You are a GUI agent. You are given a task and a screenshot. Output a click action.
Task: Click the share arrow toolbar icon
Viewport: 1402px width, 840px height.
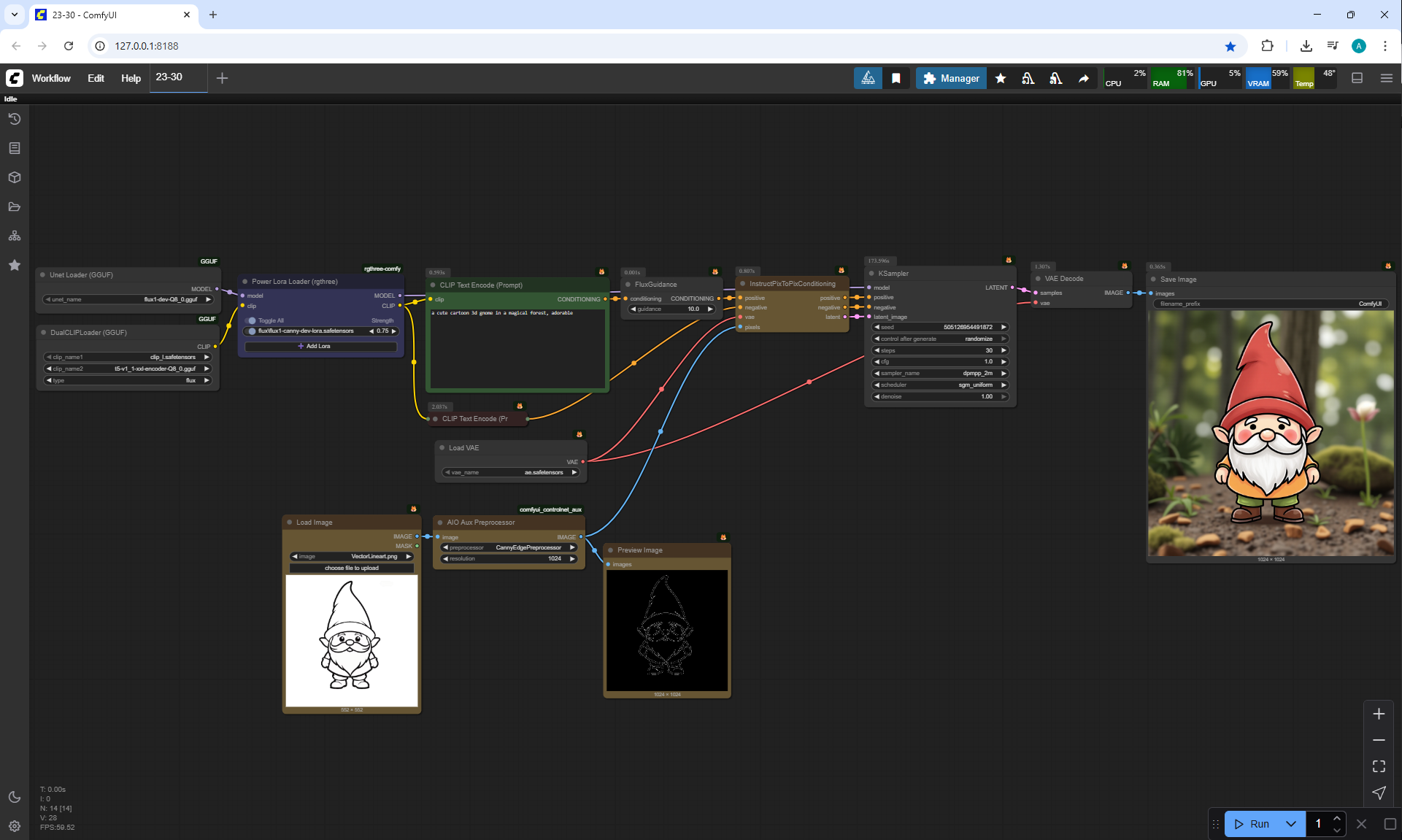1084,78
